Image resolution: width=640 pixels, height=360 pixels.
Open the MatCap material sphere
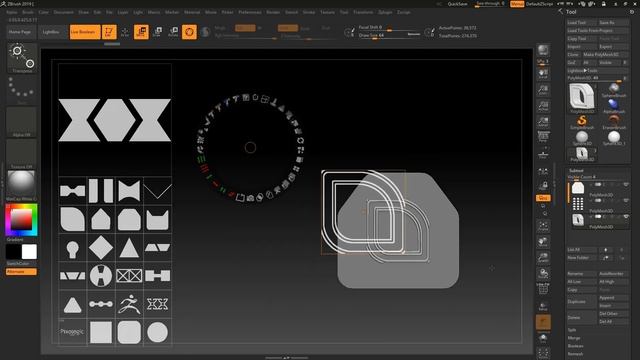coord(22,186)
